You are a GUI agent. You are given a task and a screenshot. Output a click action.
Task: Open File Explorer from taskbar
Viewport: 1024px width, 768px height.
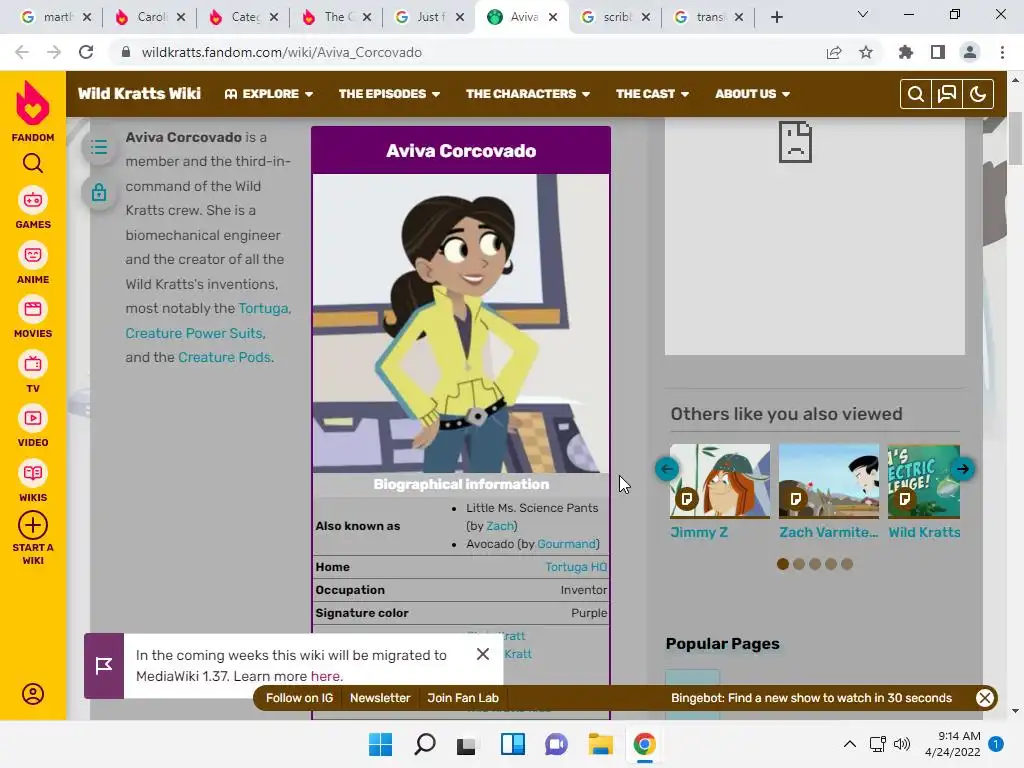pos(600,744)
